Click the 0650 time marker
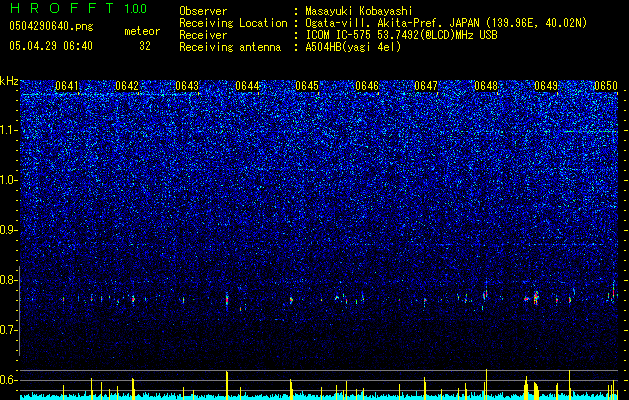 pos(606,86)
